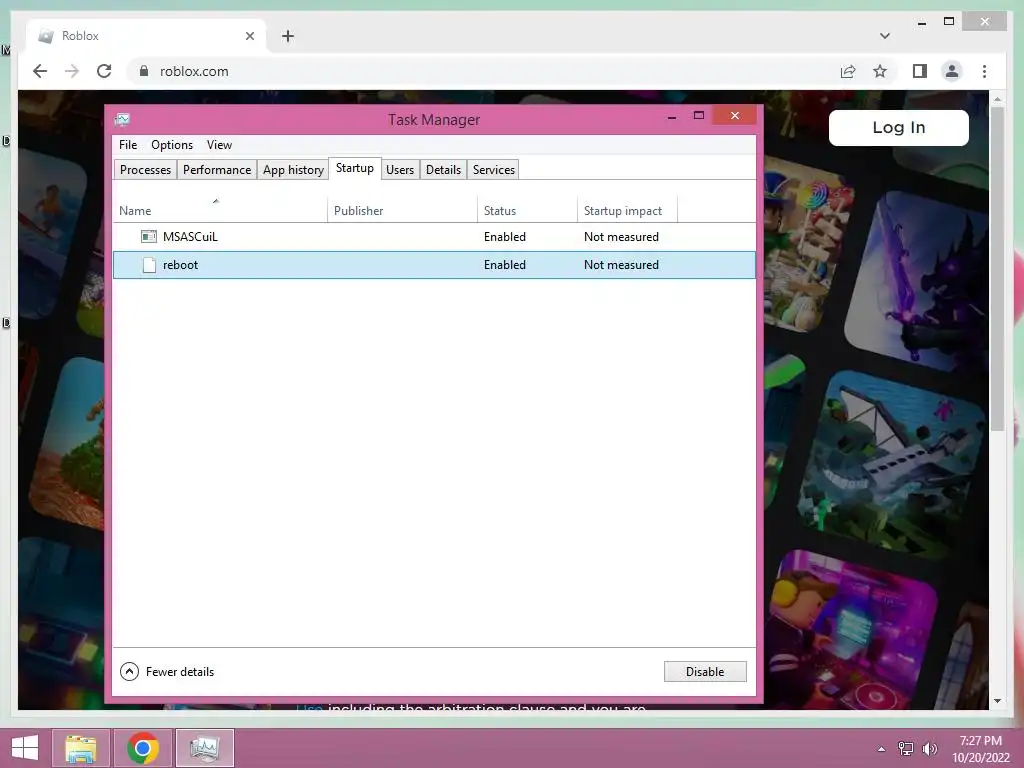Bookmark this tab with star icon
This screenshot has width=1024, height=768.
click(x=880, y=71)
